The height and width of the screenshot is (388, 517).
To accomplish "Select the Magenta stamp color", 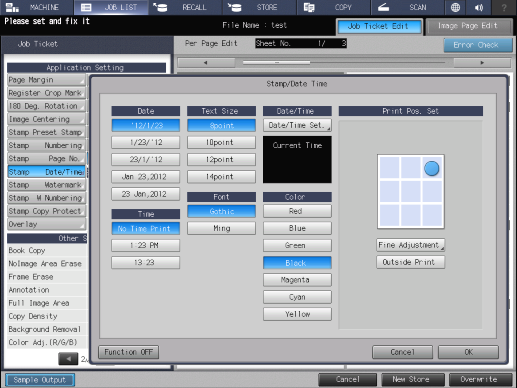I will [x=297, y=280].
